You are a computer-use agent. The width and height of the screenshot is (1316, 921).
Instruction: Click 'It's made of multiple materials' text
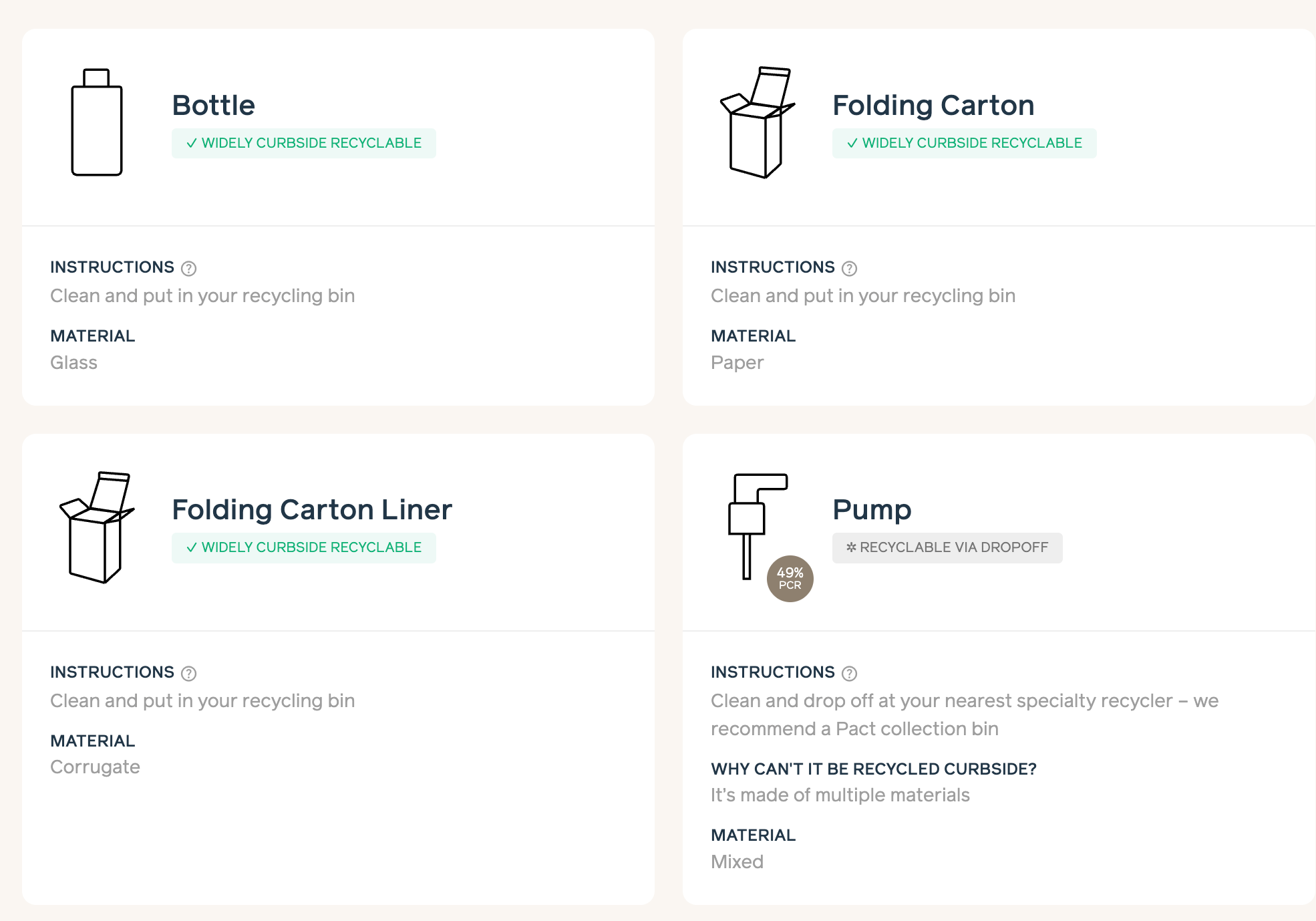[x=840, y=795]
